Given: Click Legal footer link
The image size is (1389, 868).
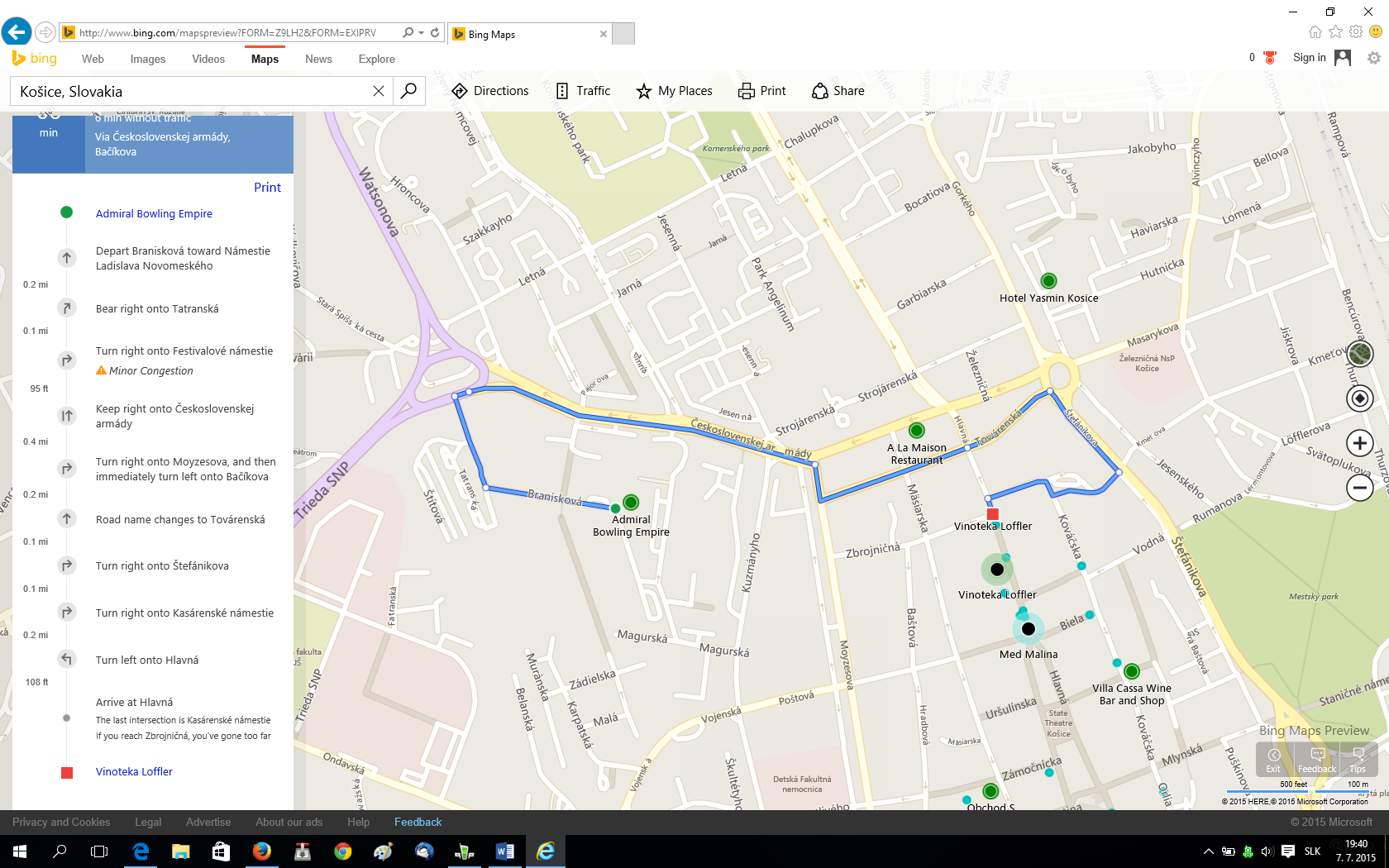Looking at the screenshot, I should coord(148,822).
